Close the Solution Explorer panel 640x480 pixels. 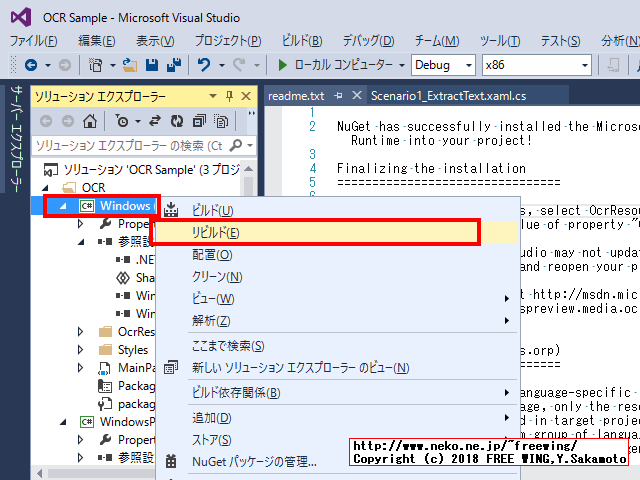point(246,96)
